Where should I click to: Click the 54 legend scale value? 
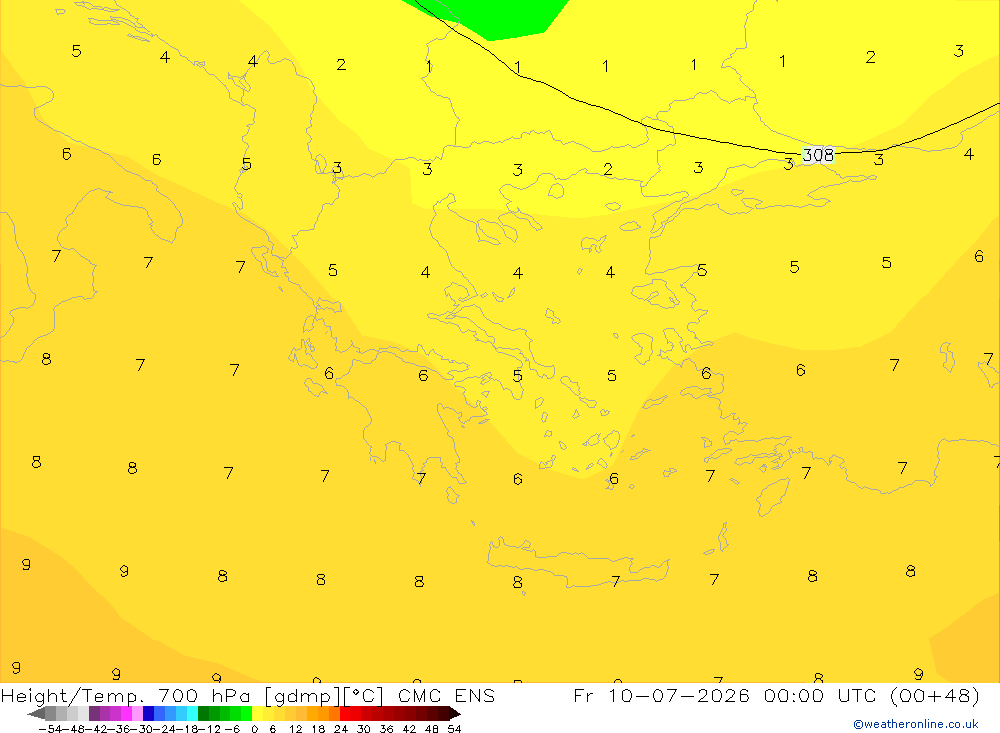pos(454,729)
